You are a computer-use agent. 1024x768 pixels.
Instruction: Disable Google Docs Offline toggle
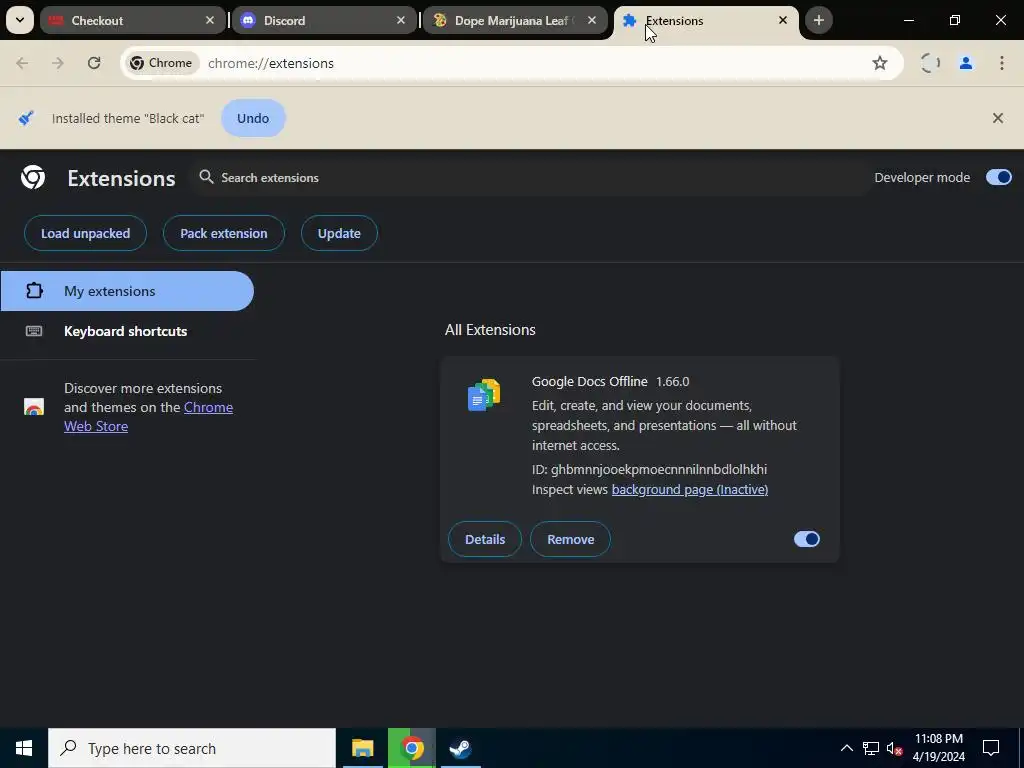point(807,539)
